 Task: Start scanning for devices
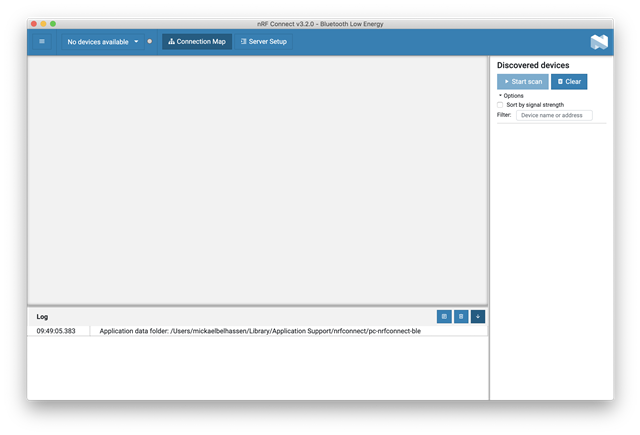tap(522, 82)
